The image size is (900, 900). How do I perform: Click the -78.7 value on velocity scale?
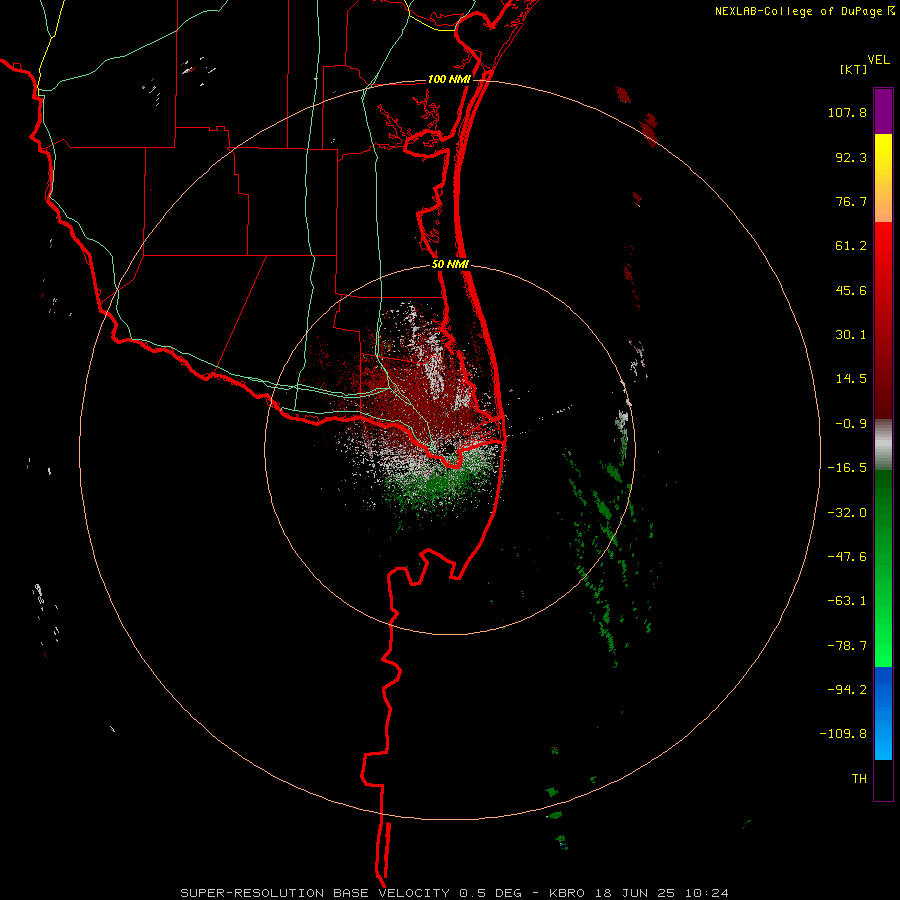click(x=847, y=646)
